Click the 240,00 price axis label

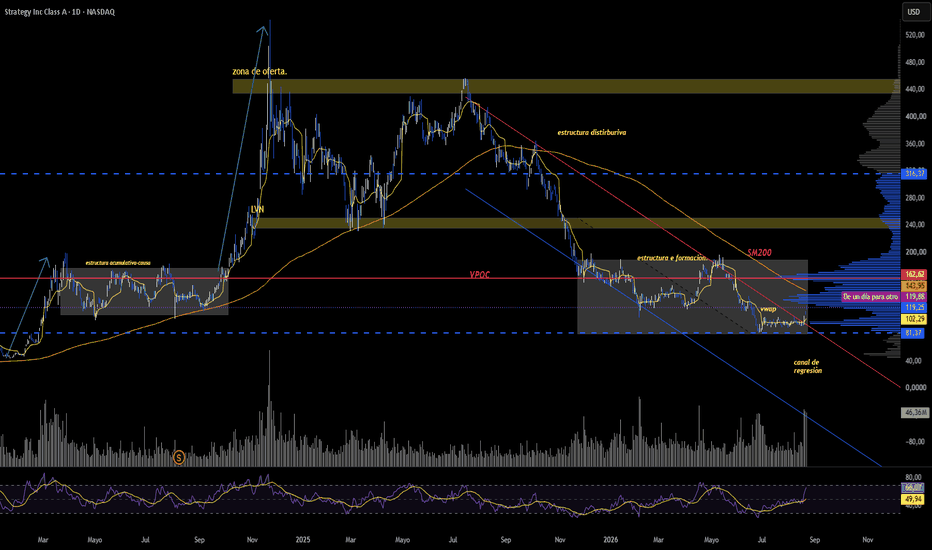tap(915, 225)
